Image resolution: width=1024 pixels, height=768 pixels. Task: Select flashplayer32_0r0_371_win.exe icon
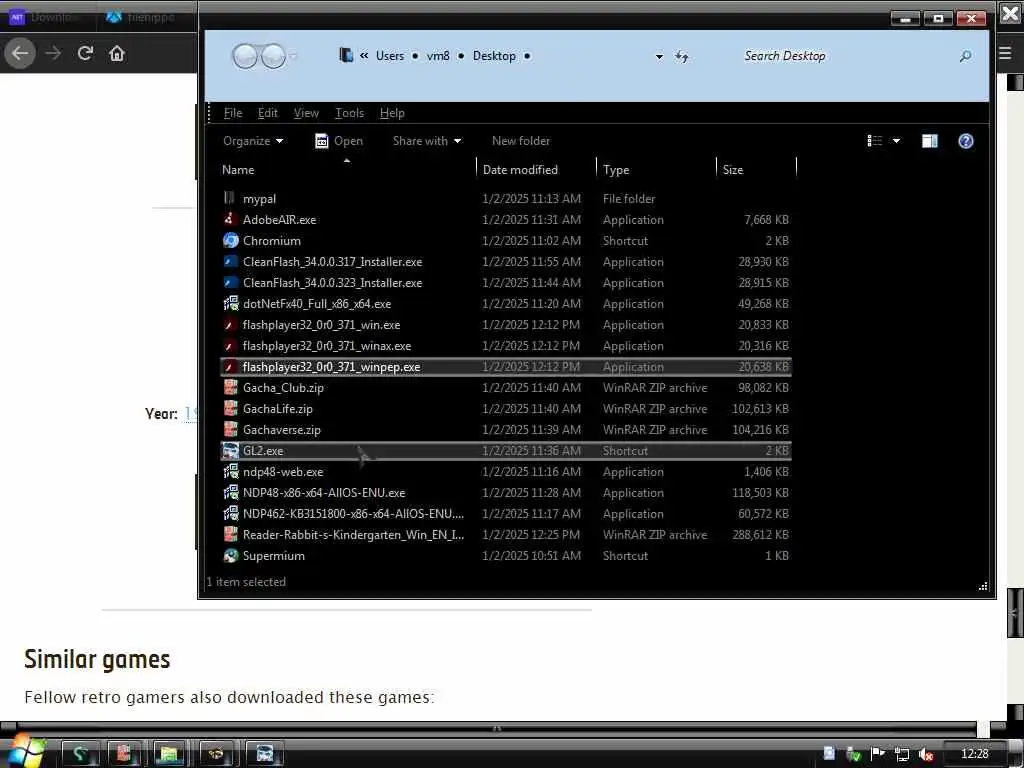(229, 325)
